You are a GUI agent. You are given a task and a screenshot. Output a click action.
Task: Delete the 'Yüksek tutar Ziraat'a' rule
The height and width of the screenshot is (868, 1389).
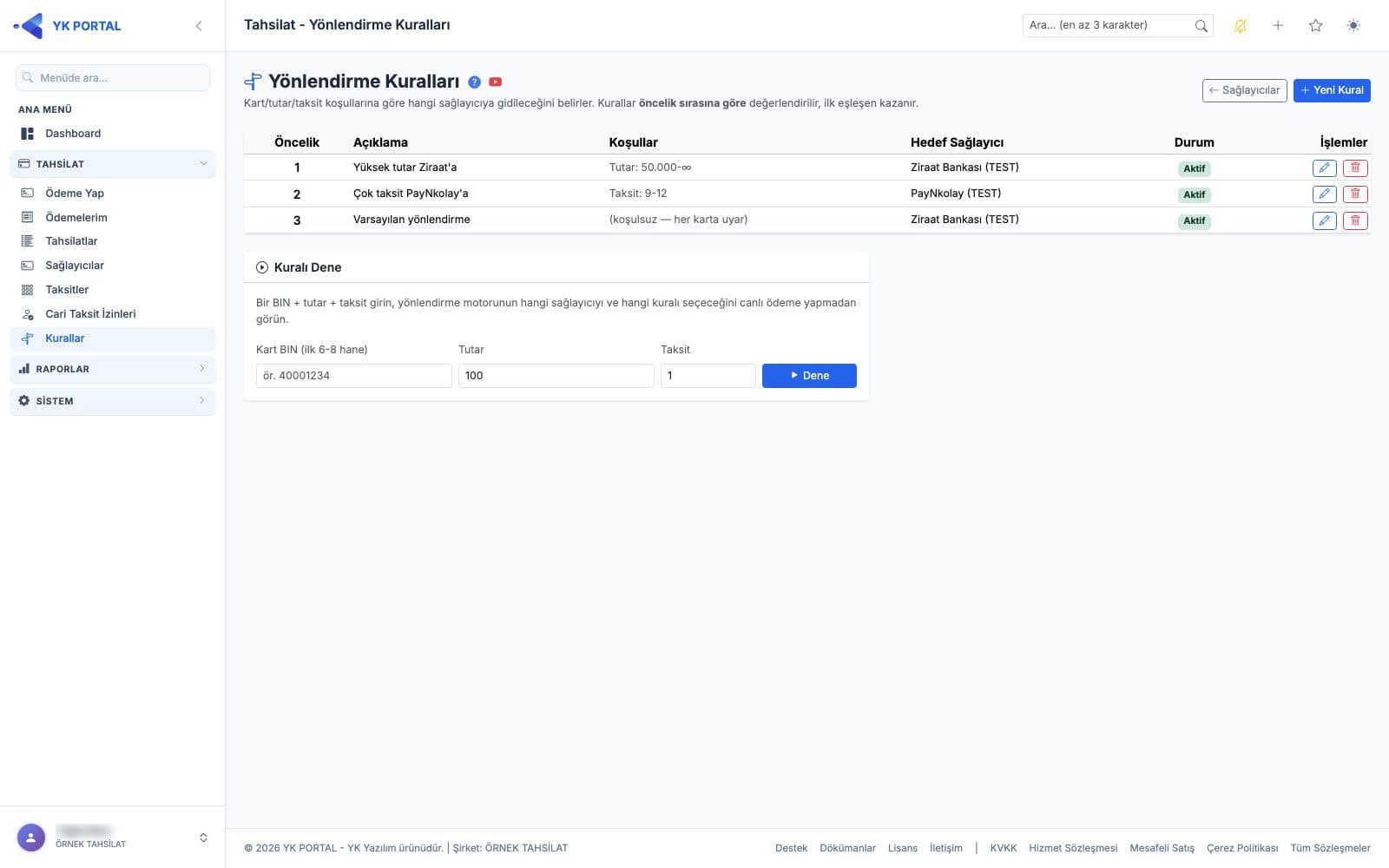click(x=1355, y=168)
